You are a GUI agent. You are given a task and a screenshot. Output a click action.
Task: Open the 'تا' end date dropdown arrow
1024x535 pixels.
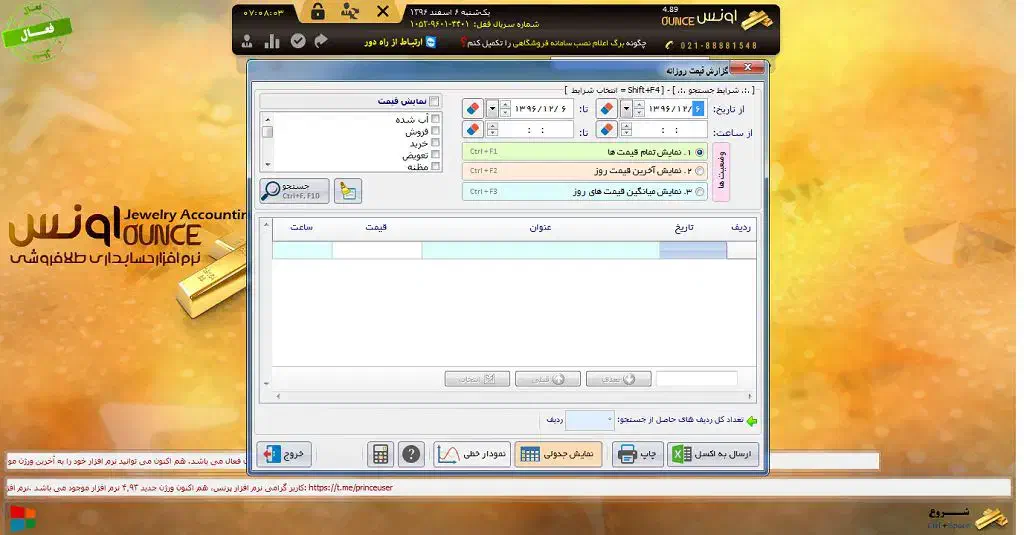pyautogui.click(x=492, y=108)
